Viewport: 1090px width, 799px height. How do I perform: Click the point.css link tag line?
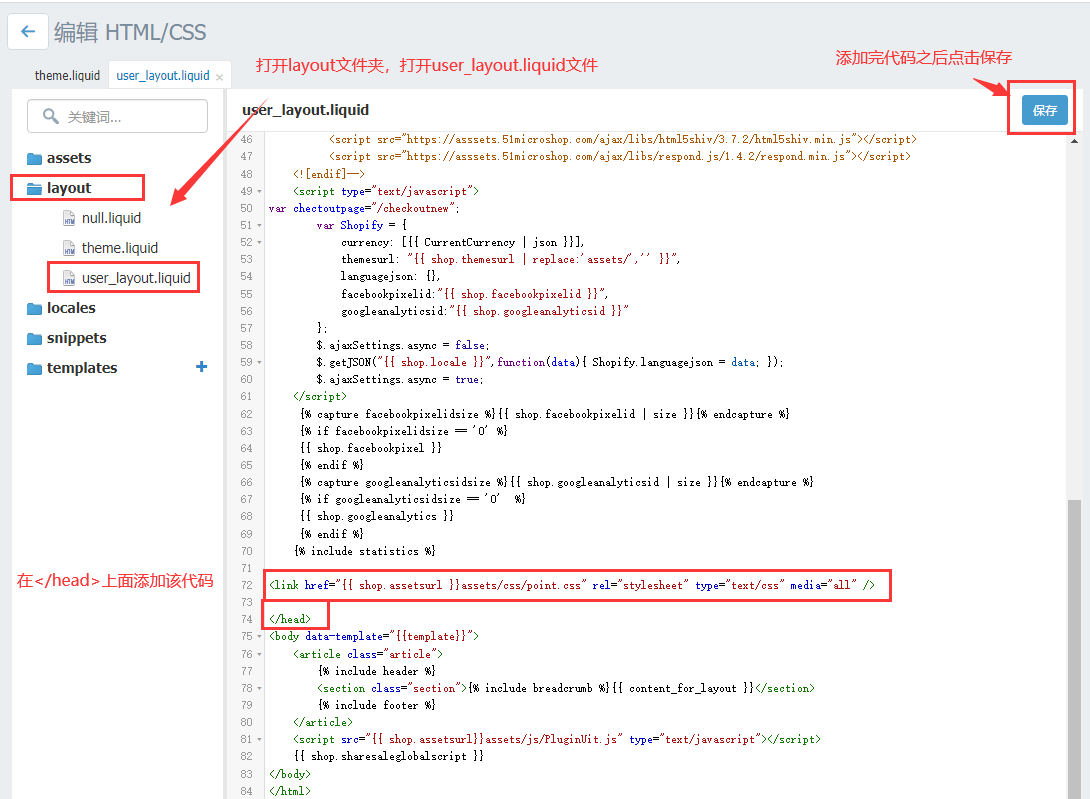click(x=571, y=586)
